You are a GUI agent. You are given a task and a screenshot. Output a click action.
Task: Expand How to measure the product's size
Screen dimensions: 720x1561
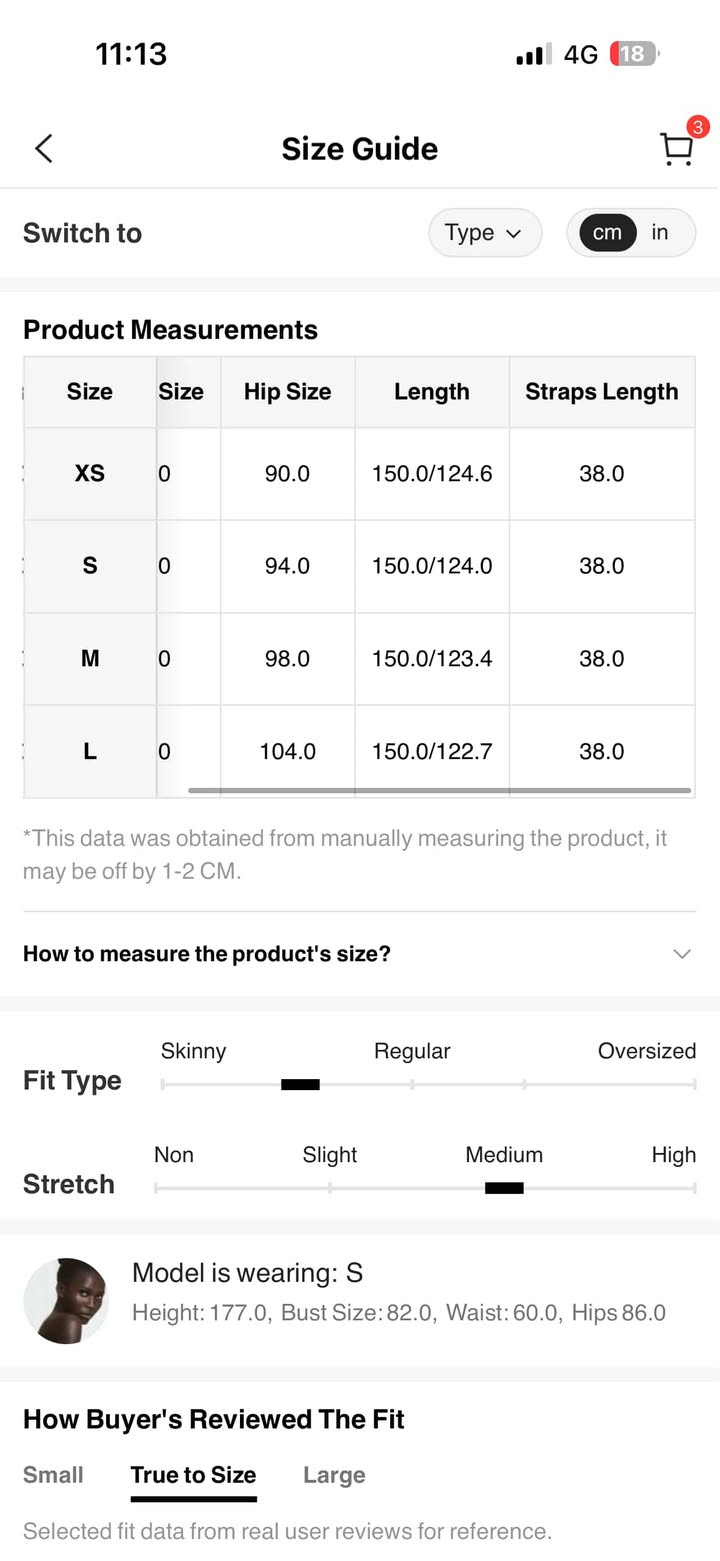pyautogui.click(x=359, y=953)
